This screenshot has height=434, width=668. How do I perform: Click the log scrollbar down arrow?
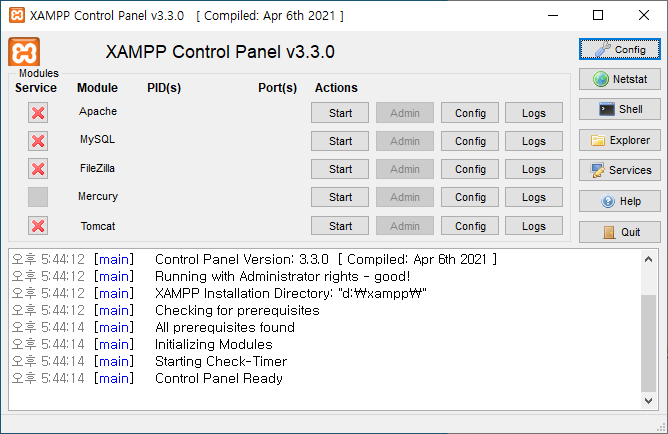(648, 400)
